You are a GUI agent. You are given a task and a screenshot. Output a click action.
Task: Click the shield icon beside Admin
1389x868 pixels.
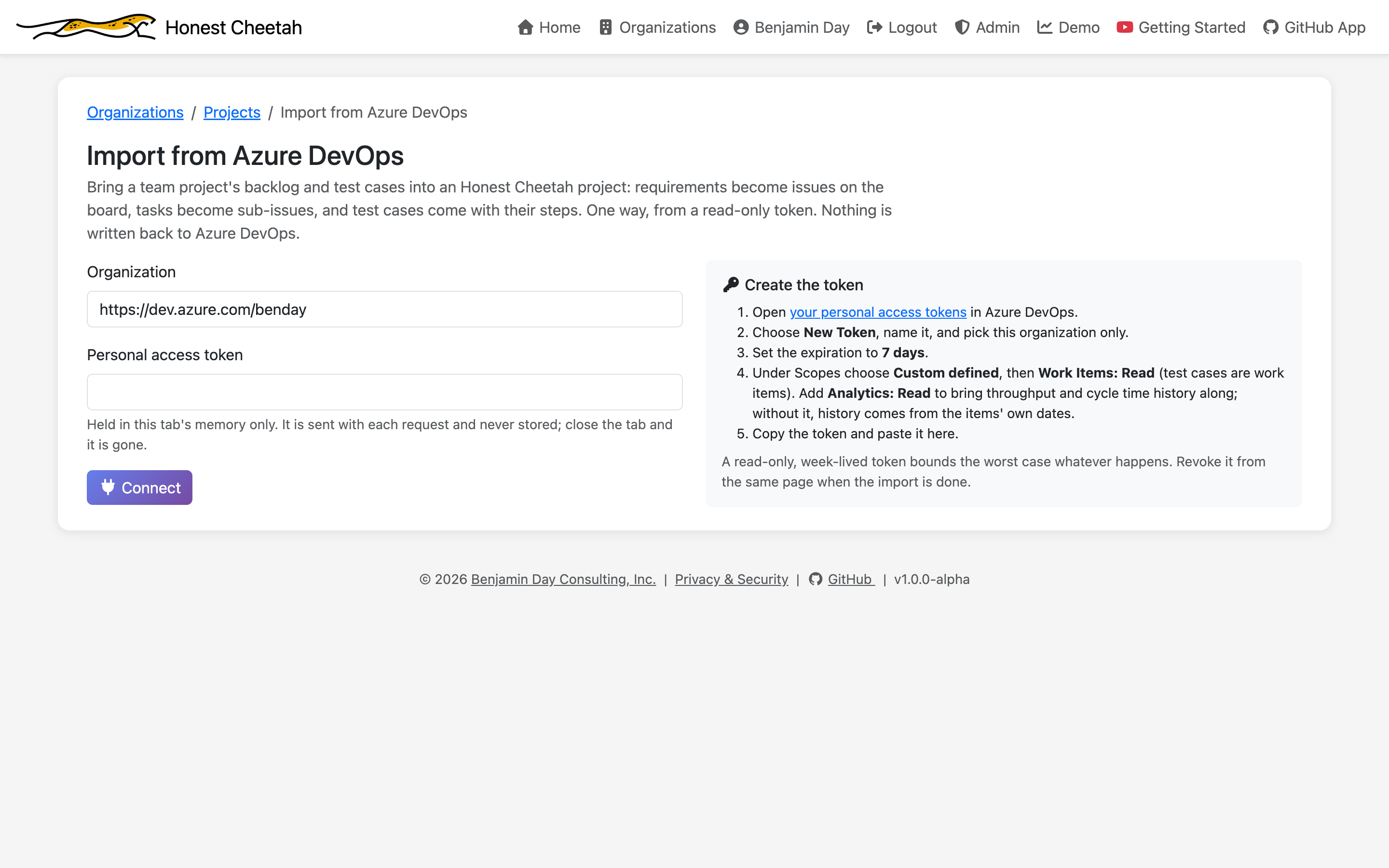(x=962, y=27)
